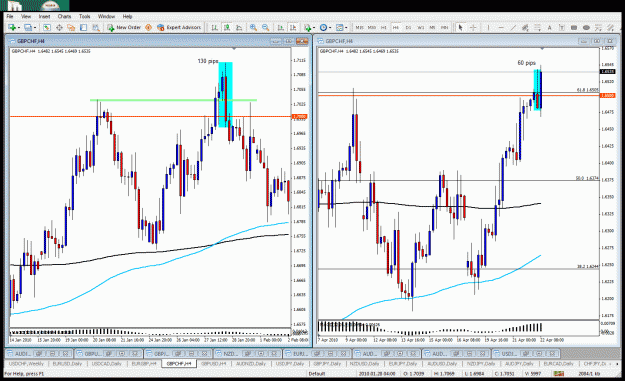625x381 pixels.
Task: Launch MetaEditor with the orange diamond icon
Action: [148, 27]
